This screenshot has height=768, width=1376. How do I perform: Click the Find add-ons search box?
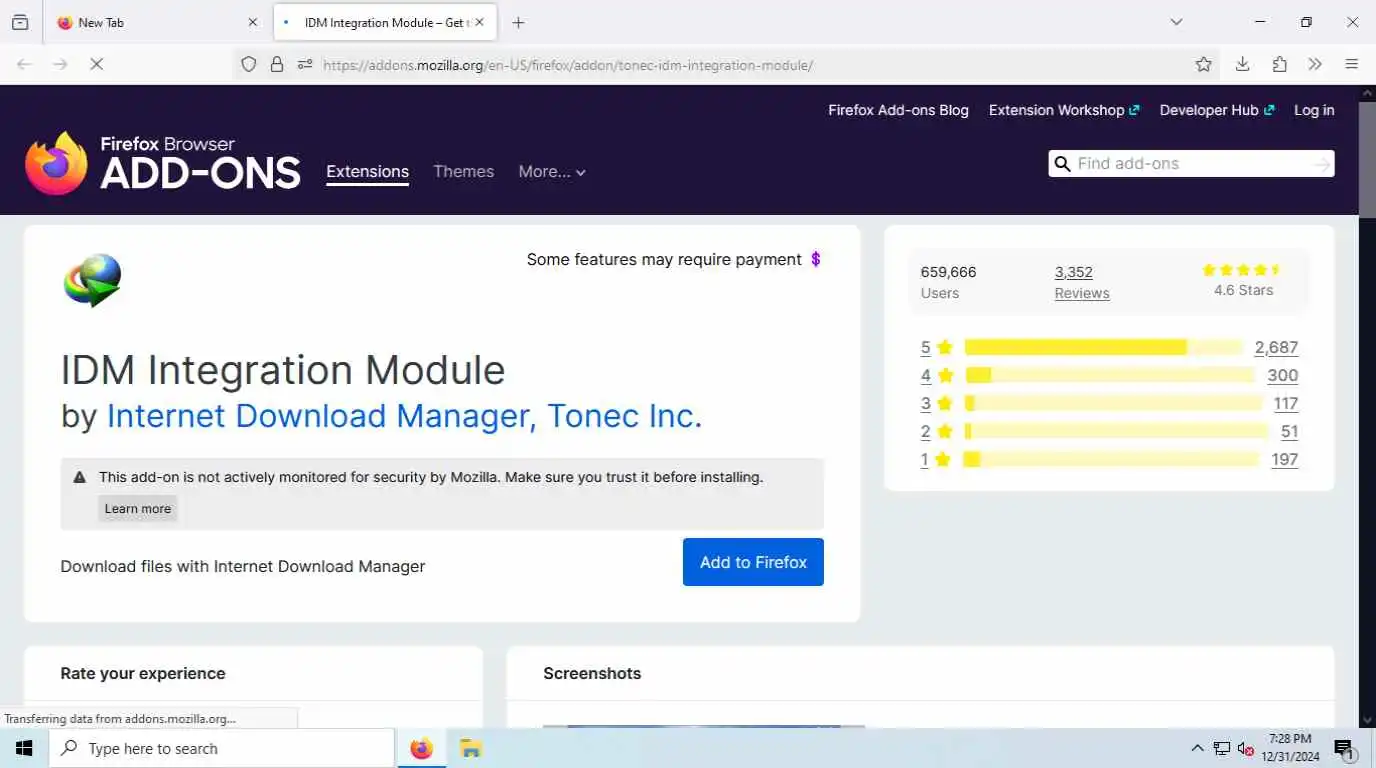pyautogui.click(x=1192, y=163)
